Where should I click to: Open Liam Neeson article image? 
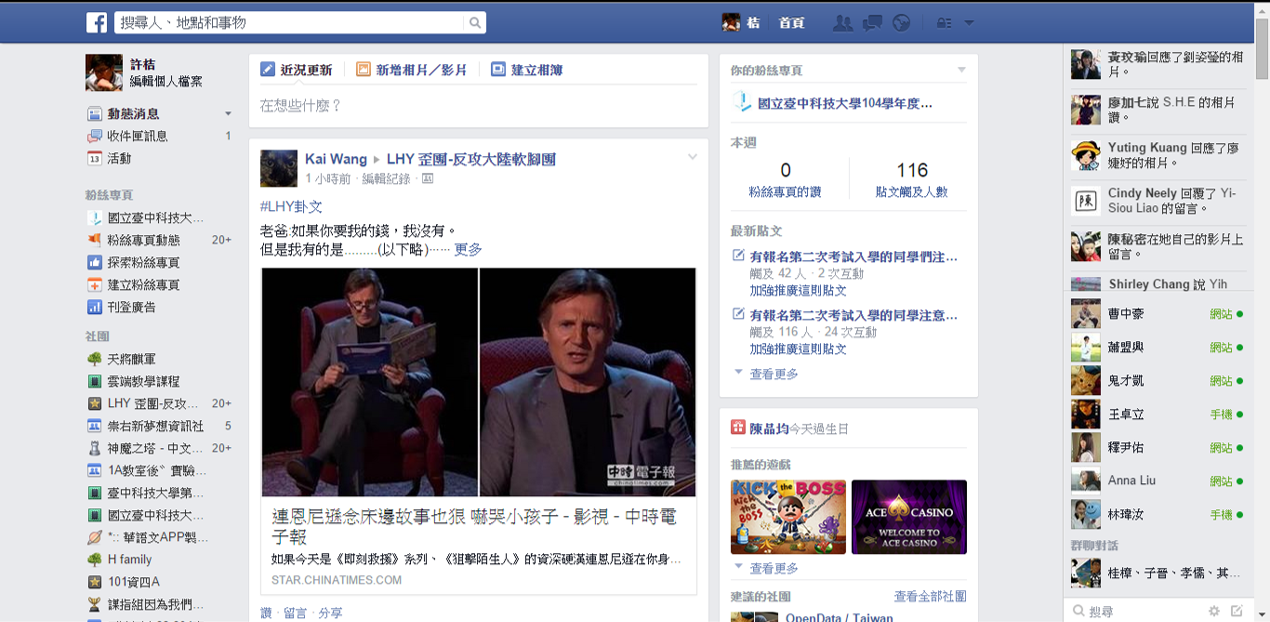[x=478, y=382]
